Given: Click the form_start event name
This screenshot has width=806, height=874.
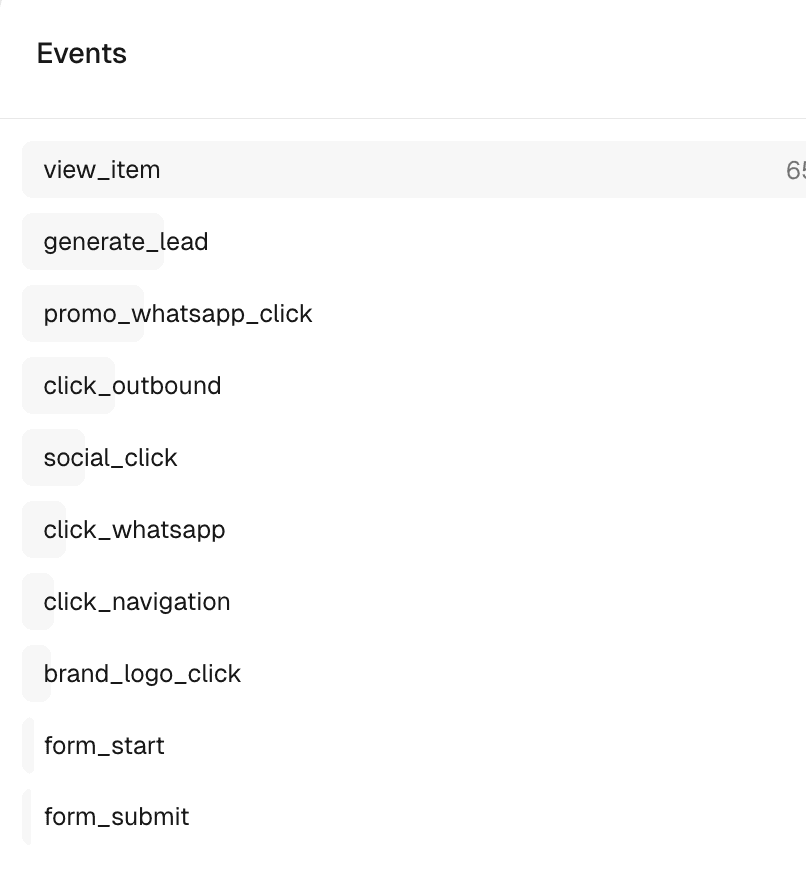Looking at the screenshot, I should click(x=104, y=745).
